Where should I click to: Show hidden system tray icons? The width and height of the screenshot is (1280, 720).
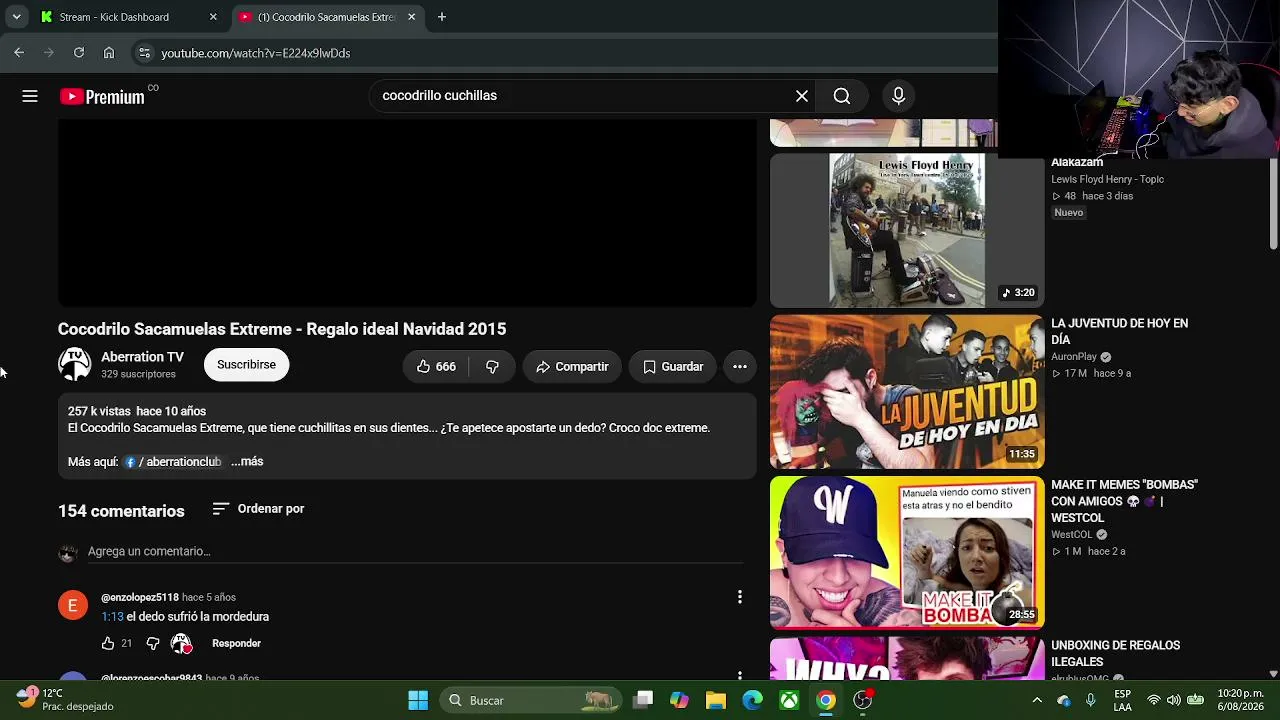[1037, 700]
